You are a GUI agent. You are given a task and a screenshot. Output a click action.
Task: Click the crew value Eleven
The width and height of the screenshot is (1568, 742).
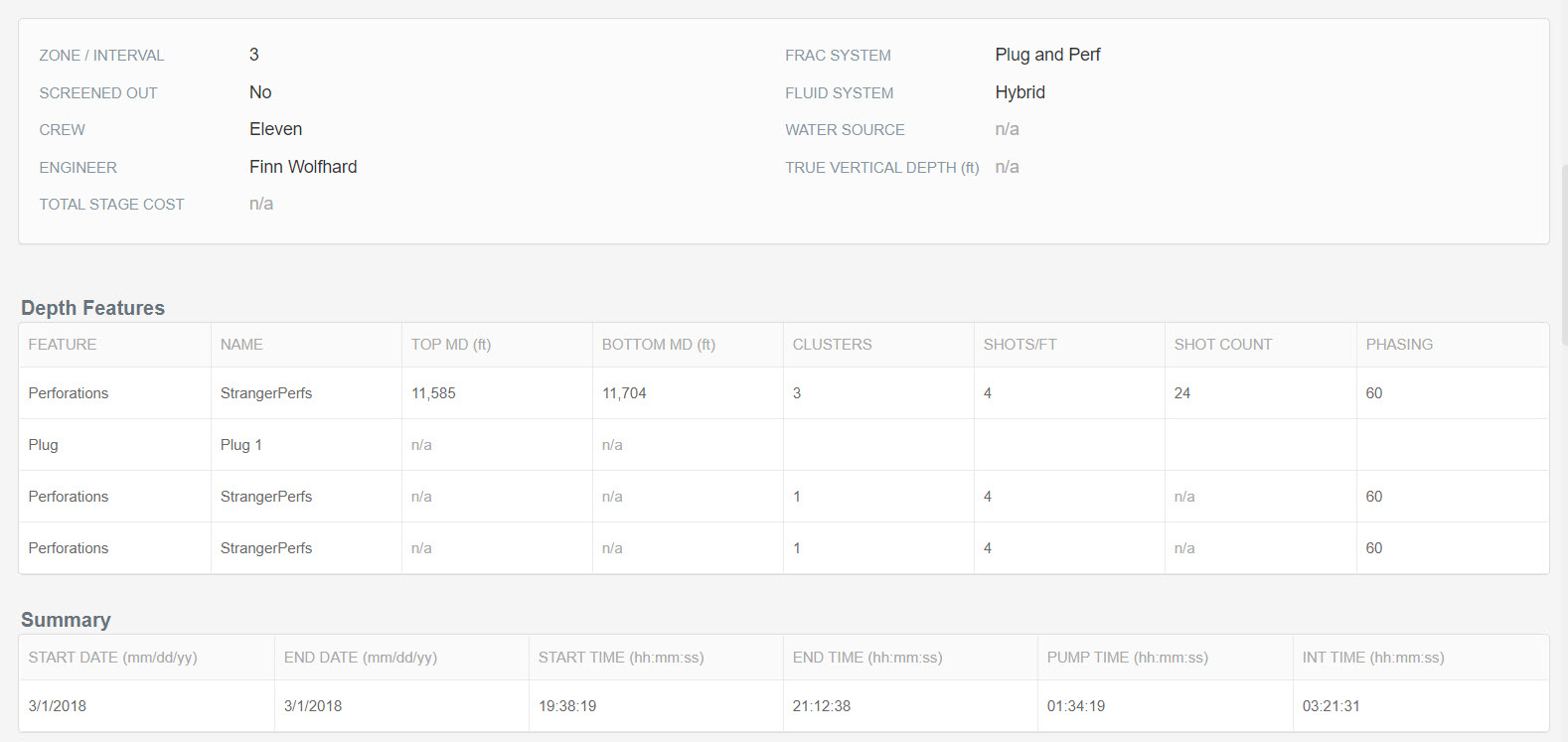[275, 129]
